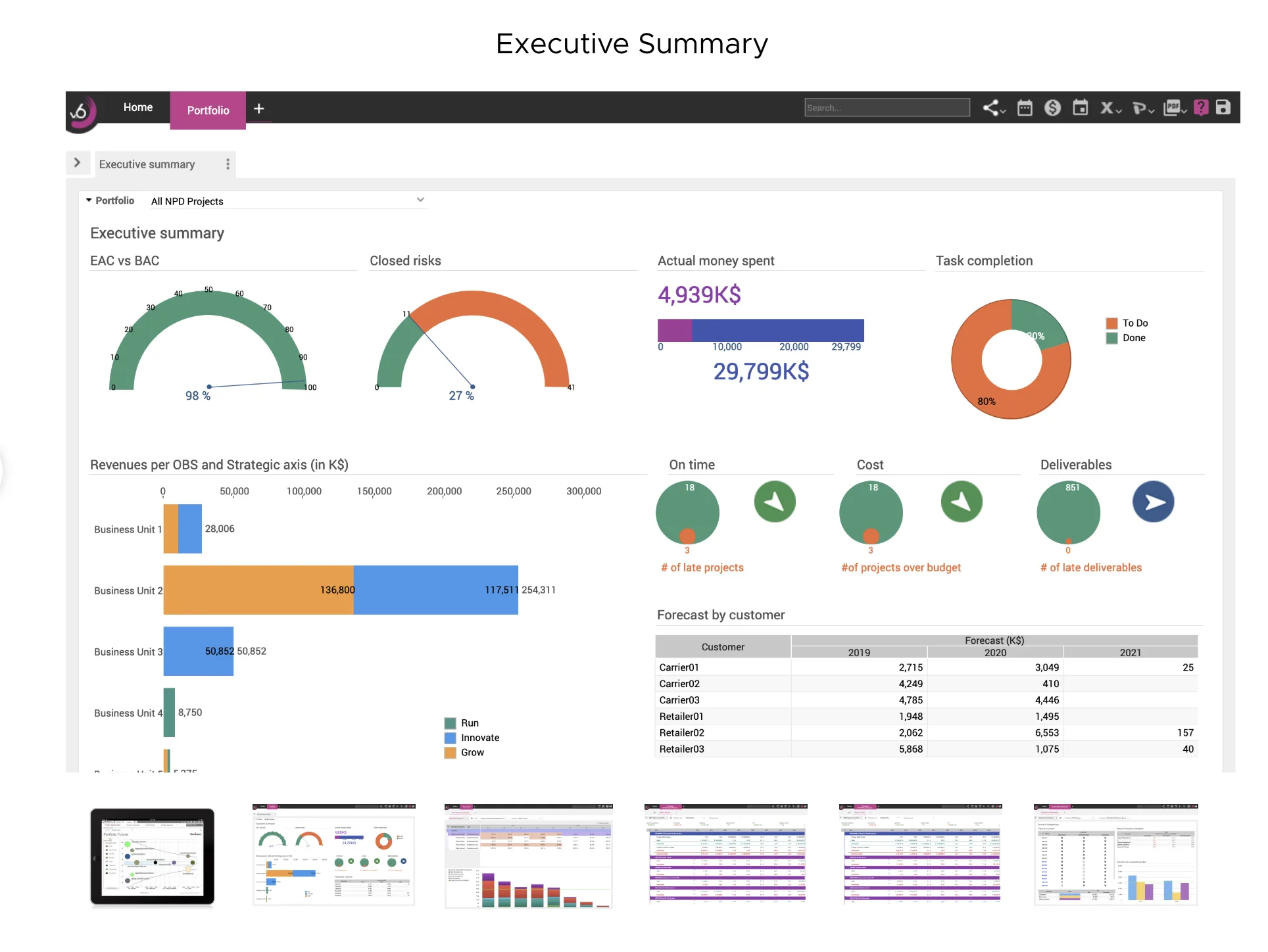Click the Search input field
The width and height of the screenshot is (1268, 952).
tap(887, 107)
